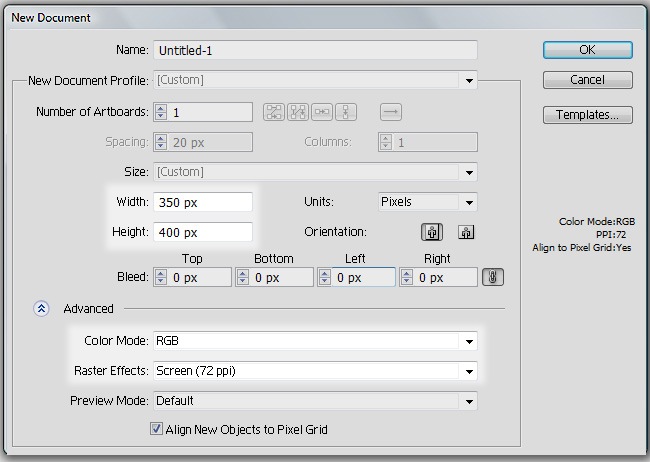
Task: Set orientation to Landscape
Action: (465, 232)
